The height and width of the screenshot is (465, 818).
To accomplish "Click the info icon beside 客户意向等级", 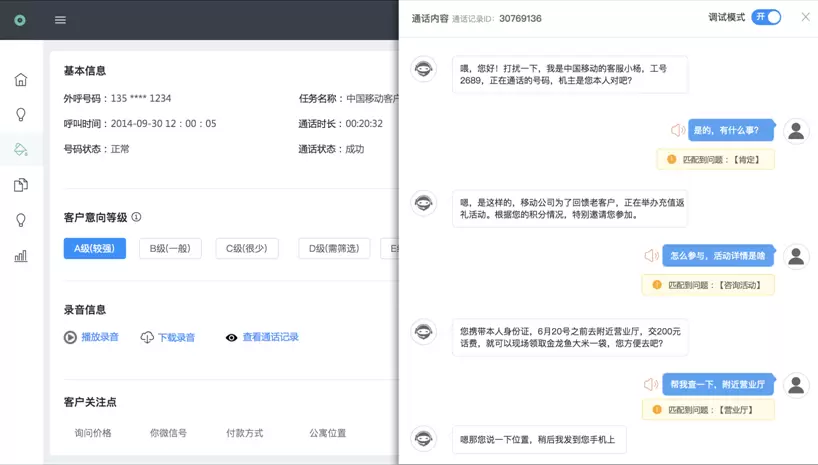I will tap(137, 217).
